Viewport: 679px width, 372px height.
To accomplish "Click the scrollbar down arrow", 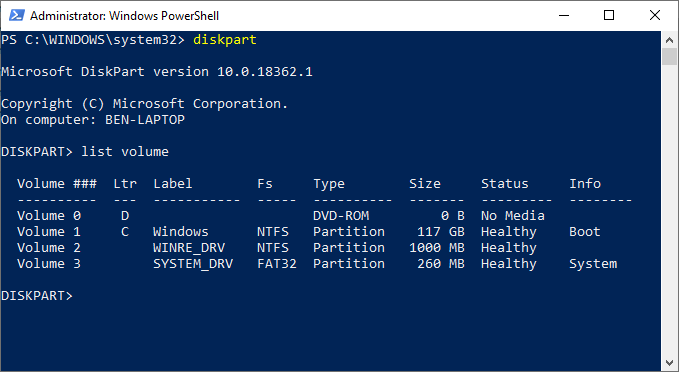I will coord(669,362).
